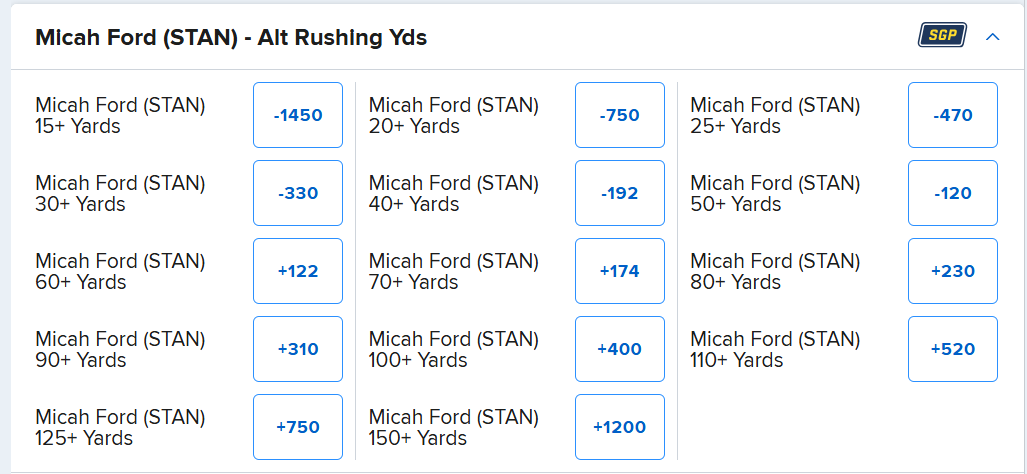This screenshot has width=1027, height=474.
Task: Choose 70+ Yards at +174
Action: 620,271
